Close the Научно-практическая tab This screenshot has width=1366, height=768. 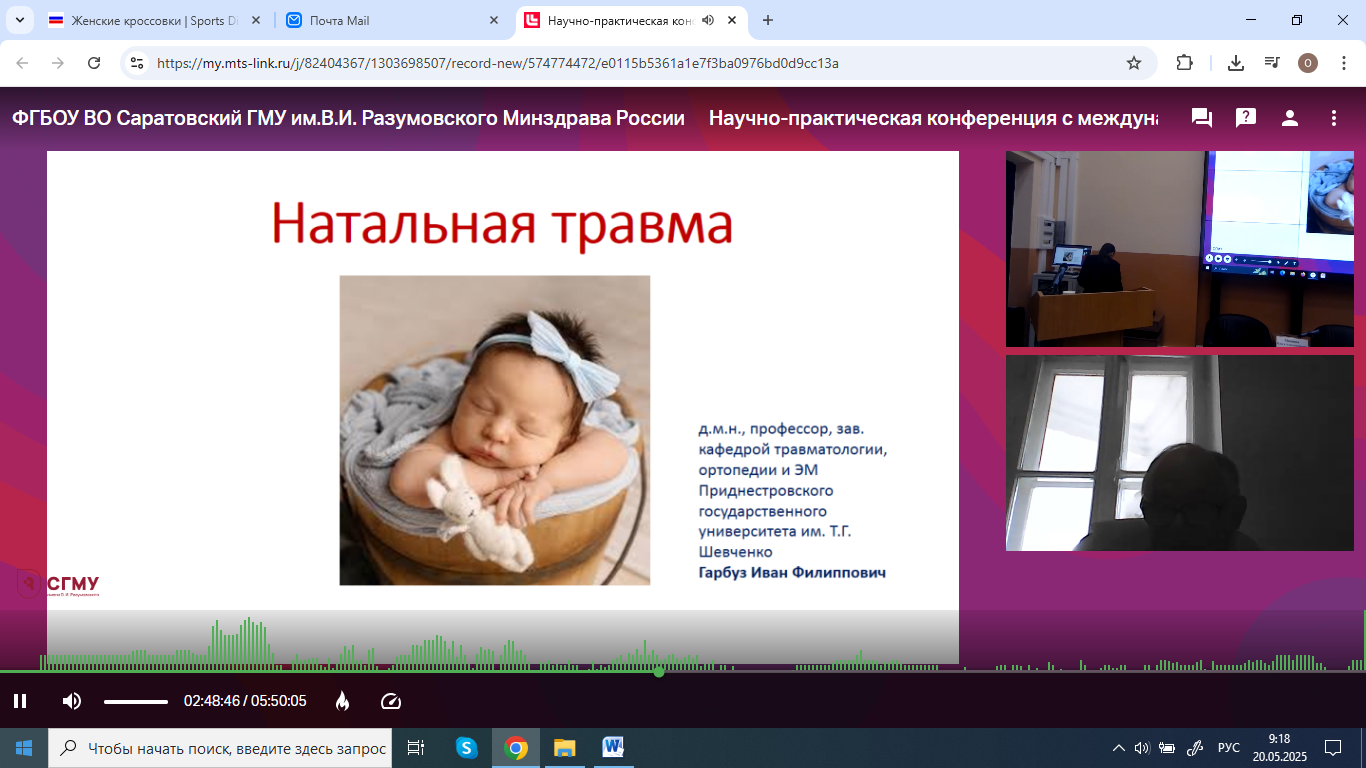pos(733,20)
